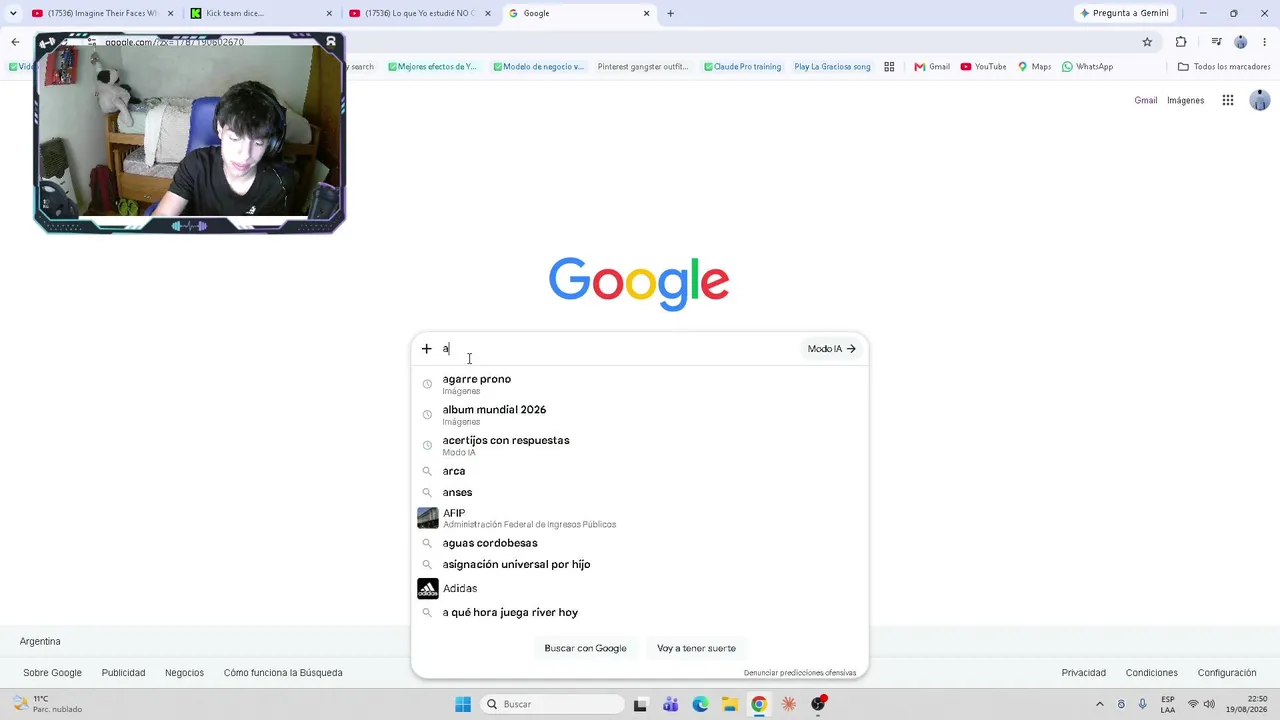Viewport: 1280px width, 720px height.
Task: Open the Condiciones footer link
Action: [1152, 673]
